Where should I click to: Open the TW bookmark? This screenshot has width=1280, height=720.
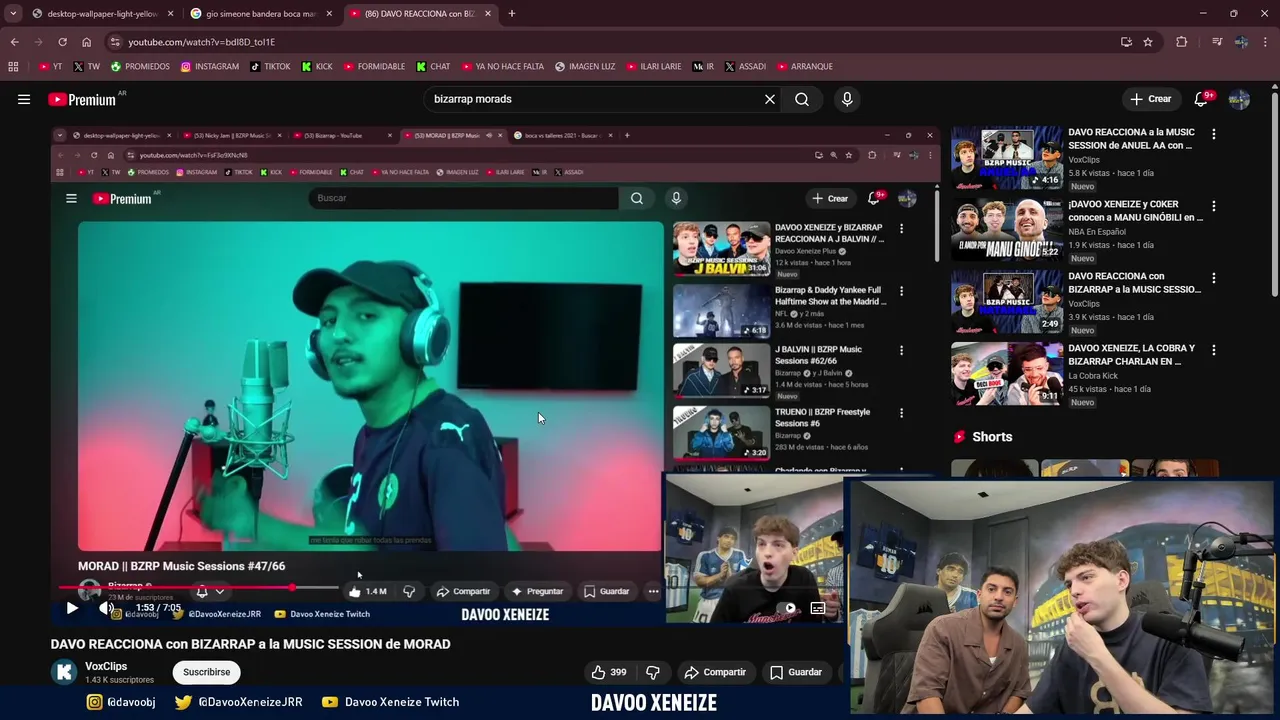[86, 66]
